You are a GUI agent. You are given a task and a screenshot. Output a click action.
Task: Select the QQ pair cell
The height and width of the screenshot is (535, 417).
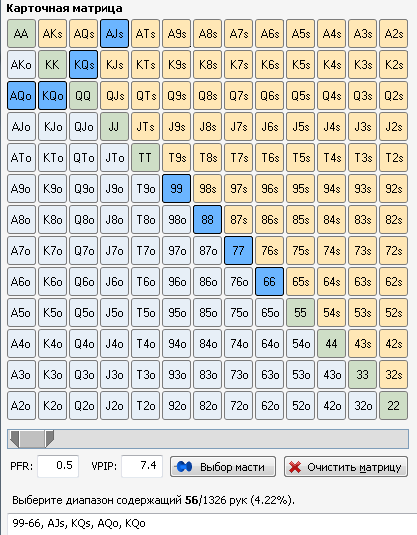pos(83,96)
